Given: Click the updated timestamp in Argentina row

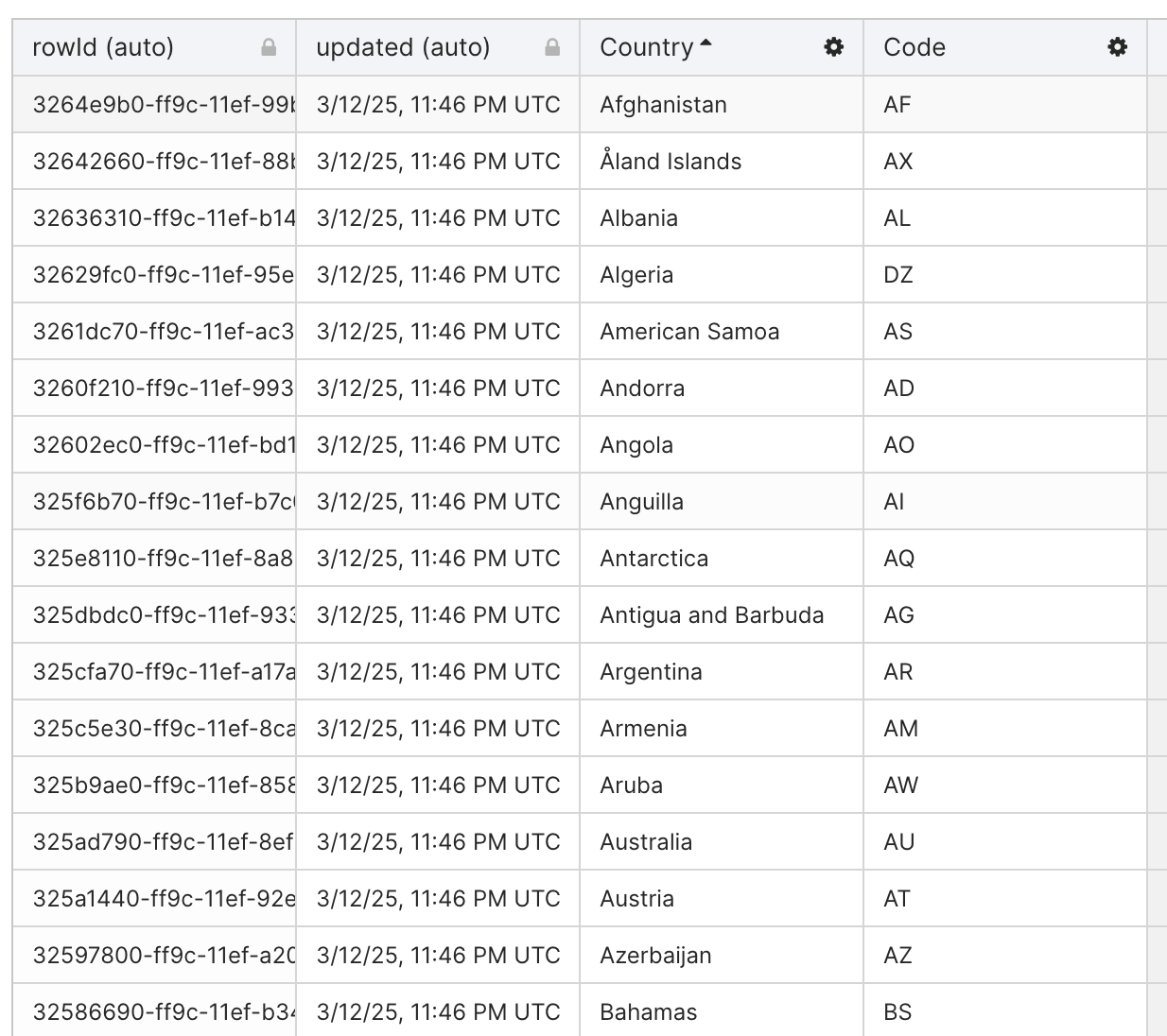Looking at the screenshot, I should pos(438,672).
